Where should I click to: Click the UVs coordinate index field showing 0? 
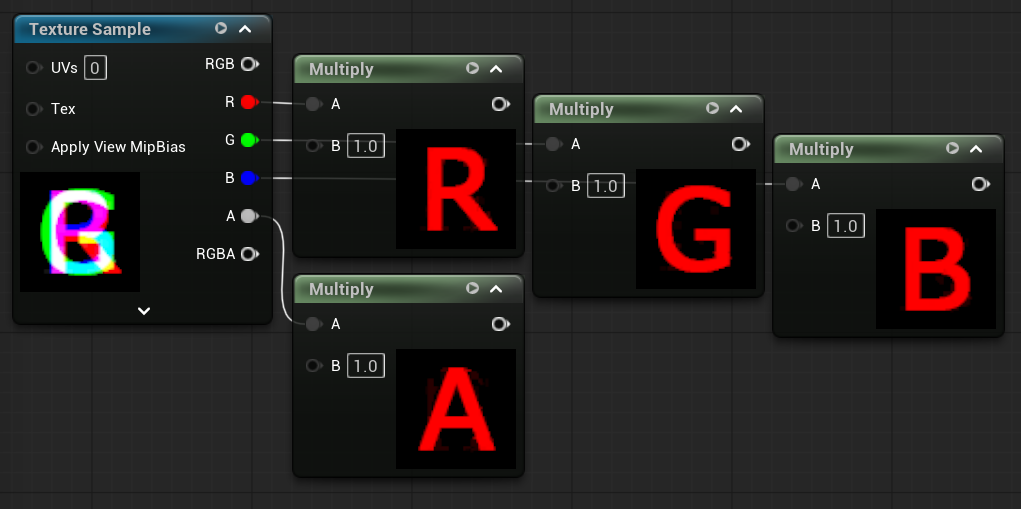95,68
